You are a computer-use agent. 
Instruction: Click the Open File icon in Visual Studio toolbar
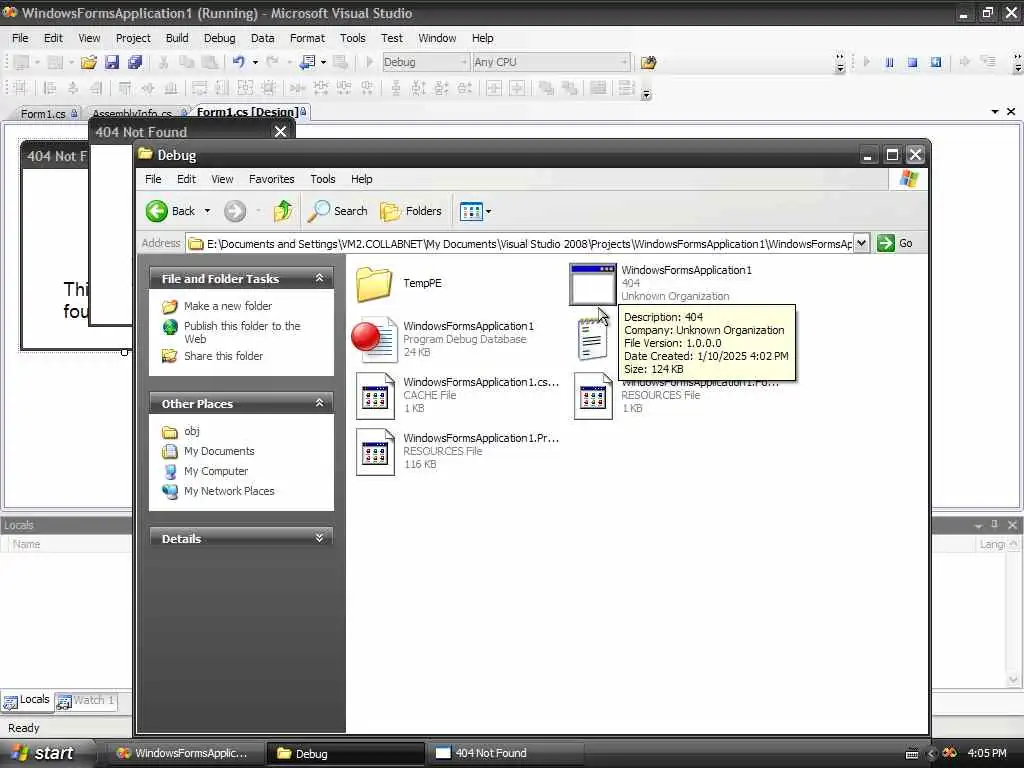point(89,62)
